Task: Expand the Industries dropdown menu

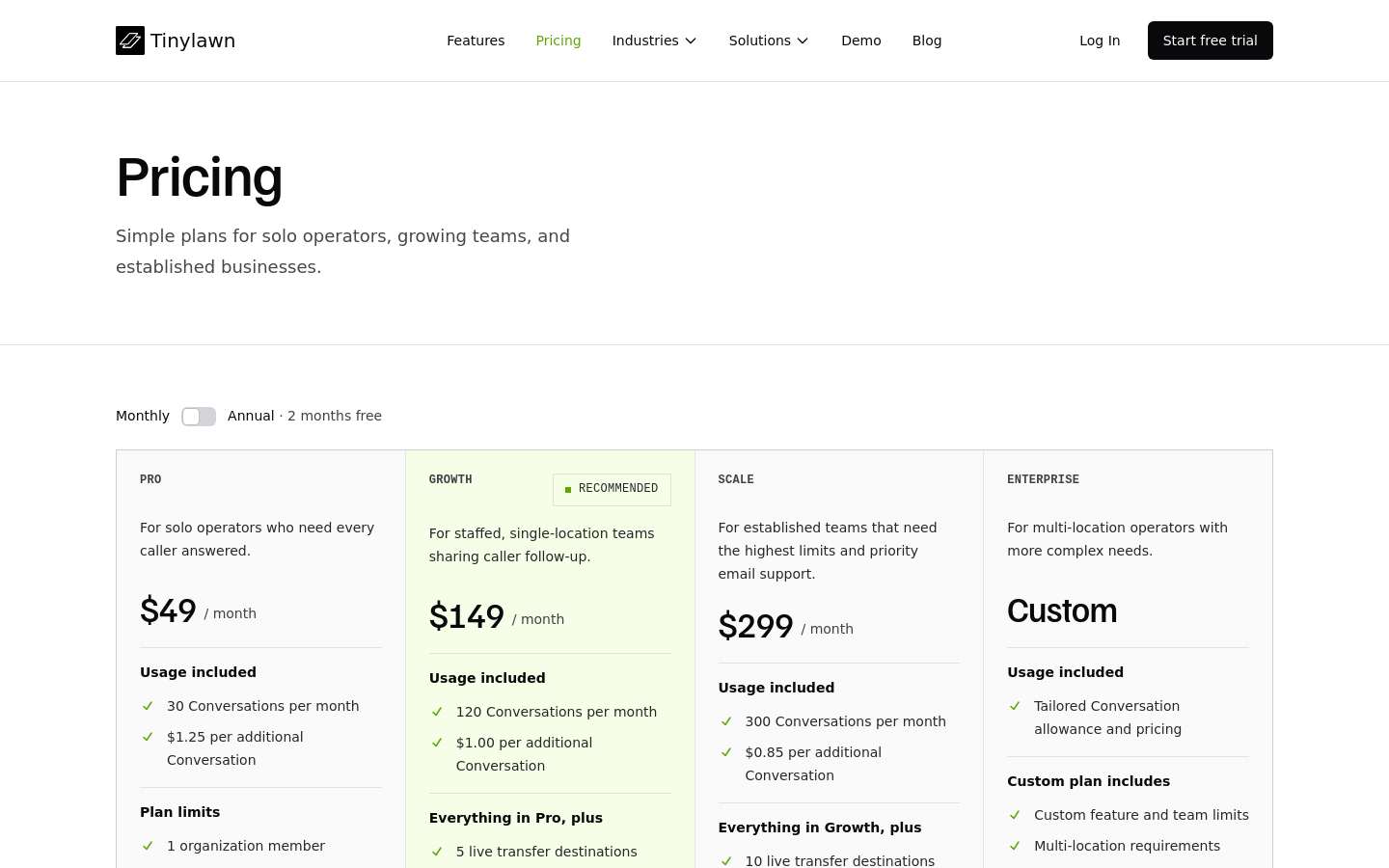Action: click(654, 41)
